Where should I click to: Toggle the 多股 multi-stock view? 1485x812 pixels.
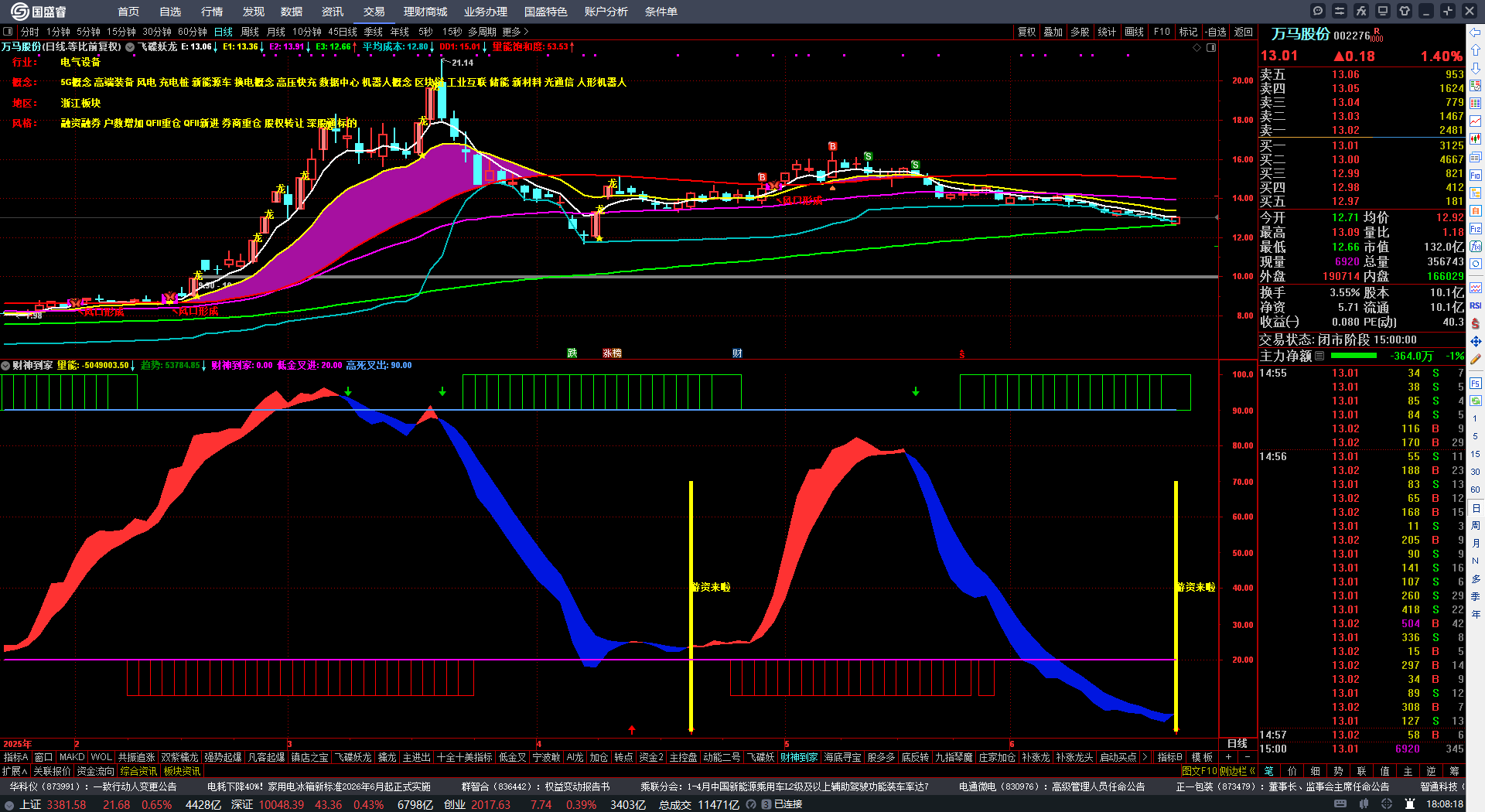point(1080,32)
